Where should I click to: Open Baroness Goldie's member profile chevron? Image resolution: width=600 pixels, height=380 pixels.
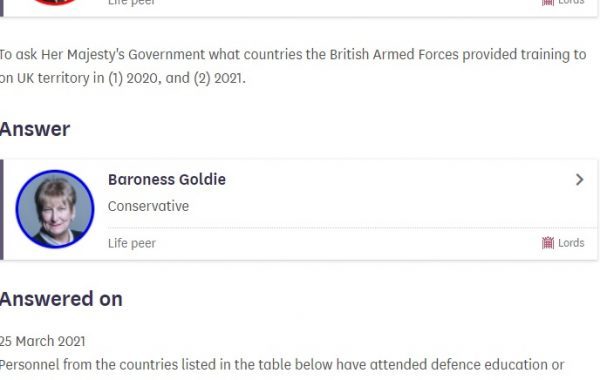[x=580, y=179]
